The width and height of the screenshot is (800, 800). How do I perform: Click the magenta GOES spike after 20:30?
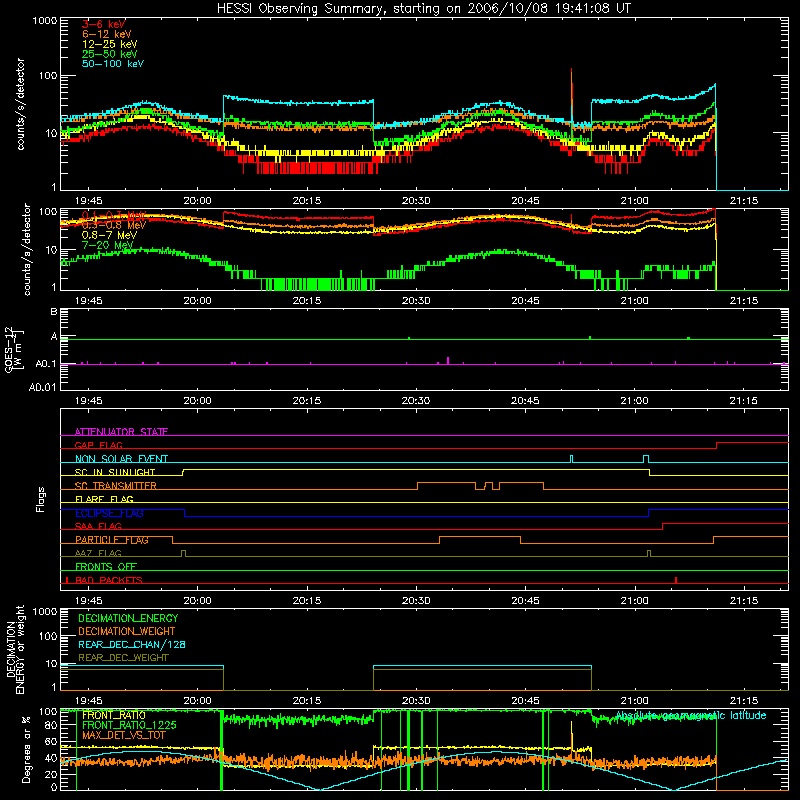coord(448,360)
